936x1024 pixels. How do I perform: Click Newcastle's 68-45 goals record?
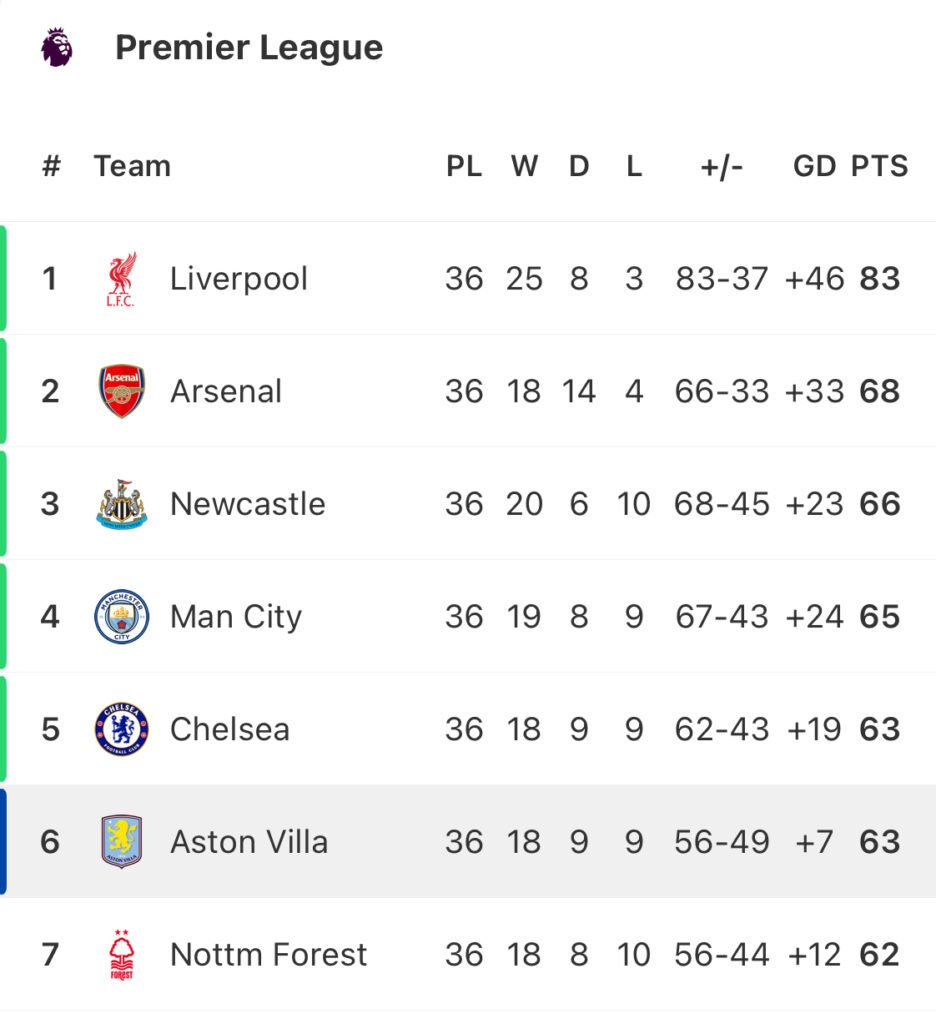tap(722, 504)
